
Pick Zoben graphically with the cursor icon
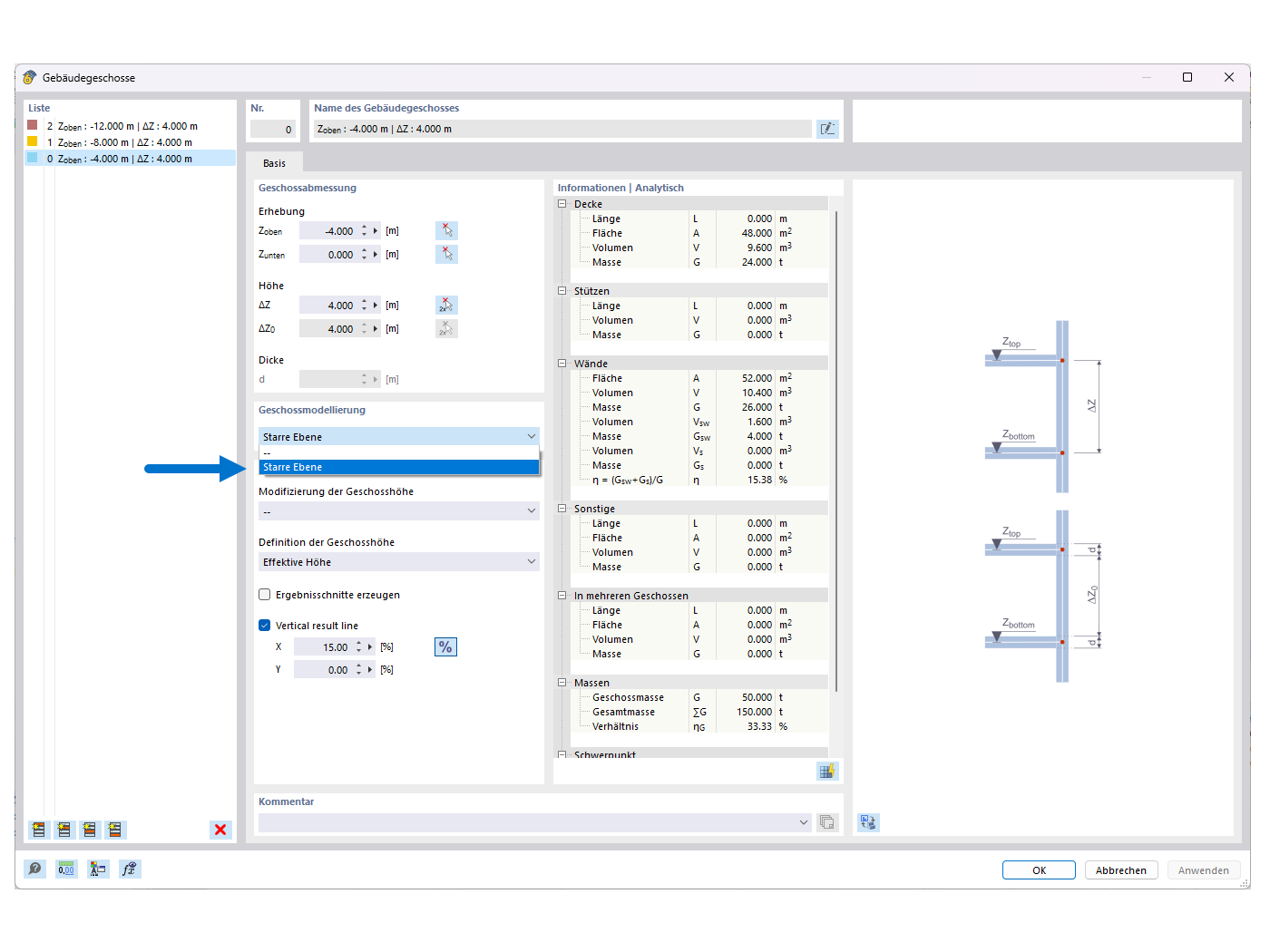(446, 230)
